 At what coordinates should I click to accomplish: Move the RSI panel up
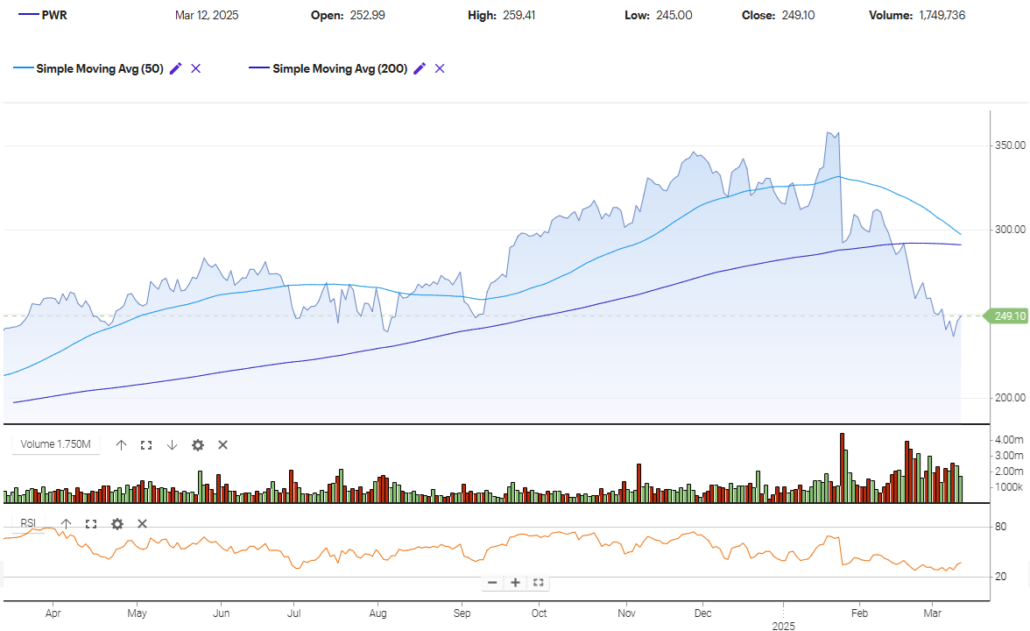point(66,523)
